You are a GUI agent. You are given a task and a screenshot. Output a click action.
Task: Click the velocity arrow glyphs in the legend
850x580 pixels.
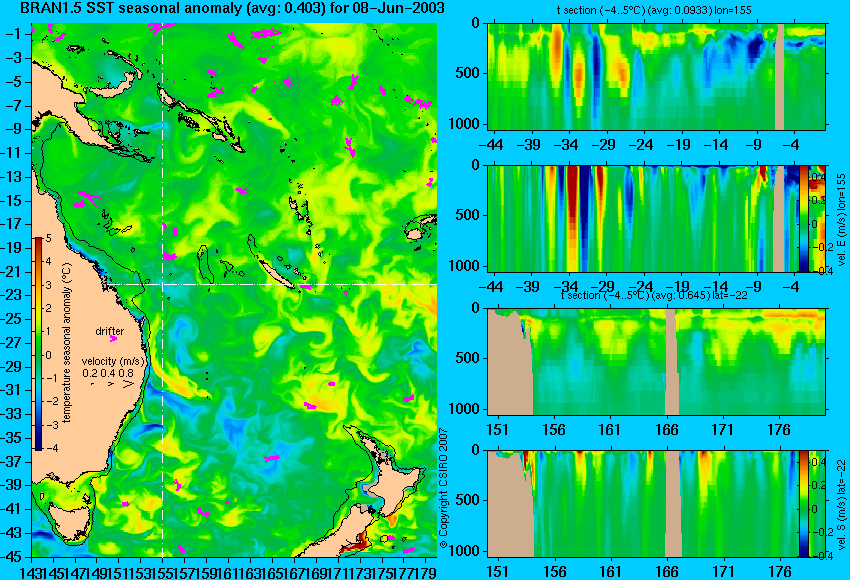point(113,384)
